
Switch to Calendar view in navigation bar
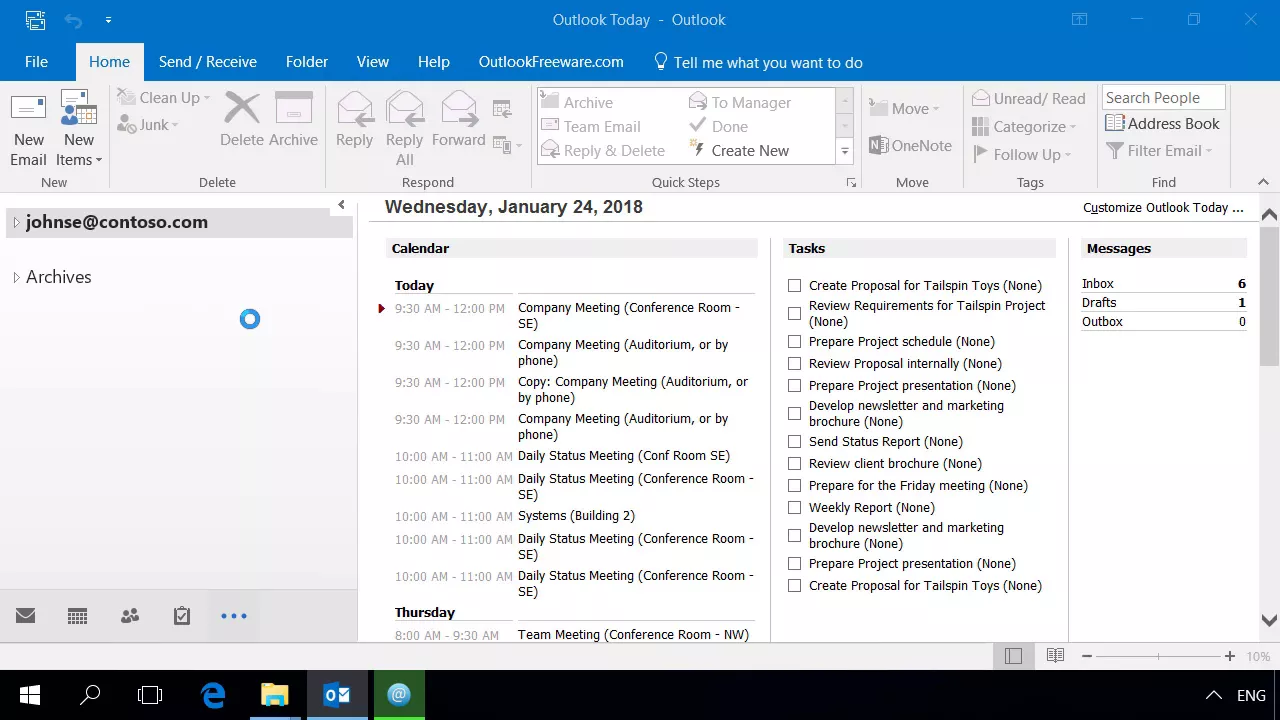click(x=78, y=616)
